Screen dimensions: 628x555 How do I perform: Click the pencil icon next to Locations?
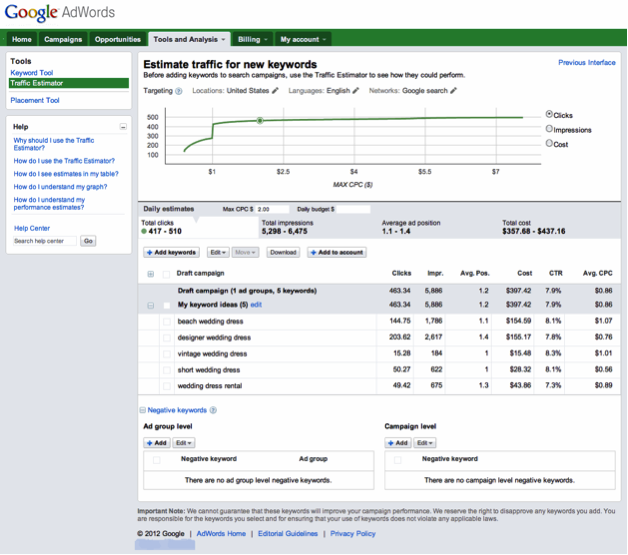click(x=275, y=90)
